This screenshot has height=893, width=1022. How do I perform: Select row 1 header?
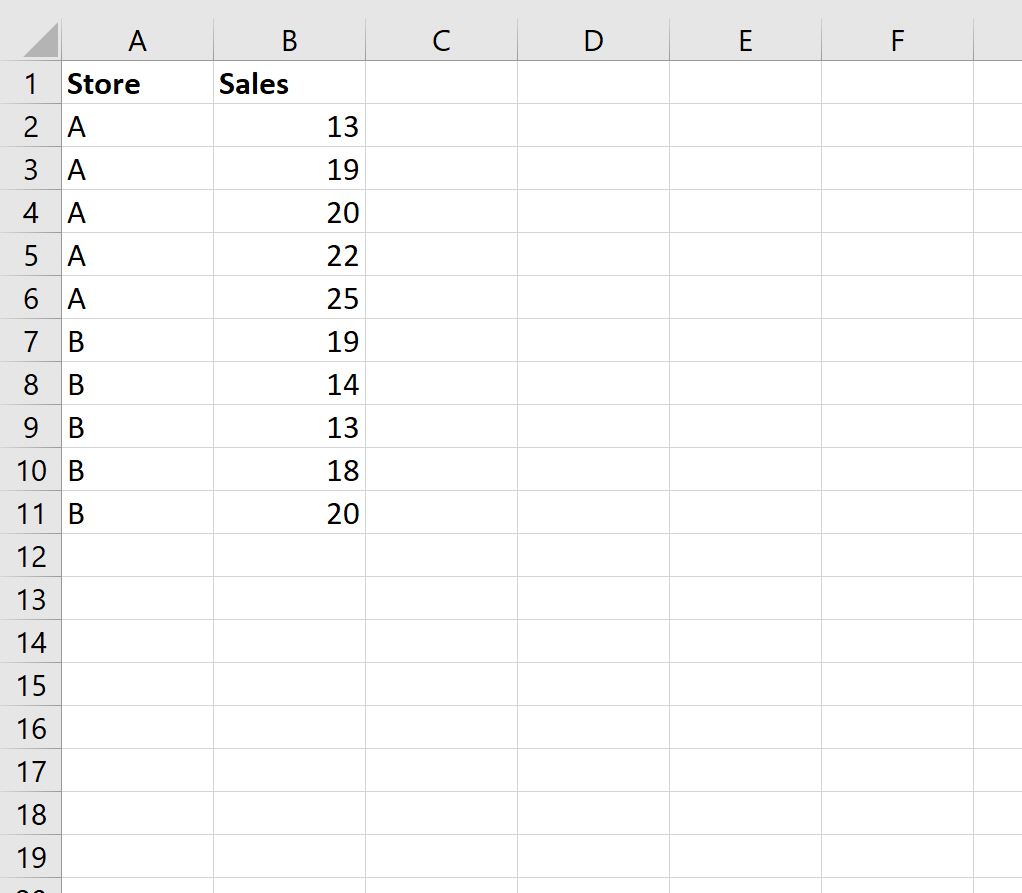pos(31,84)
